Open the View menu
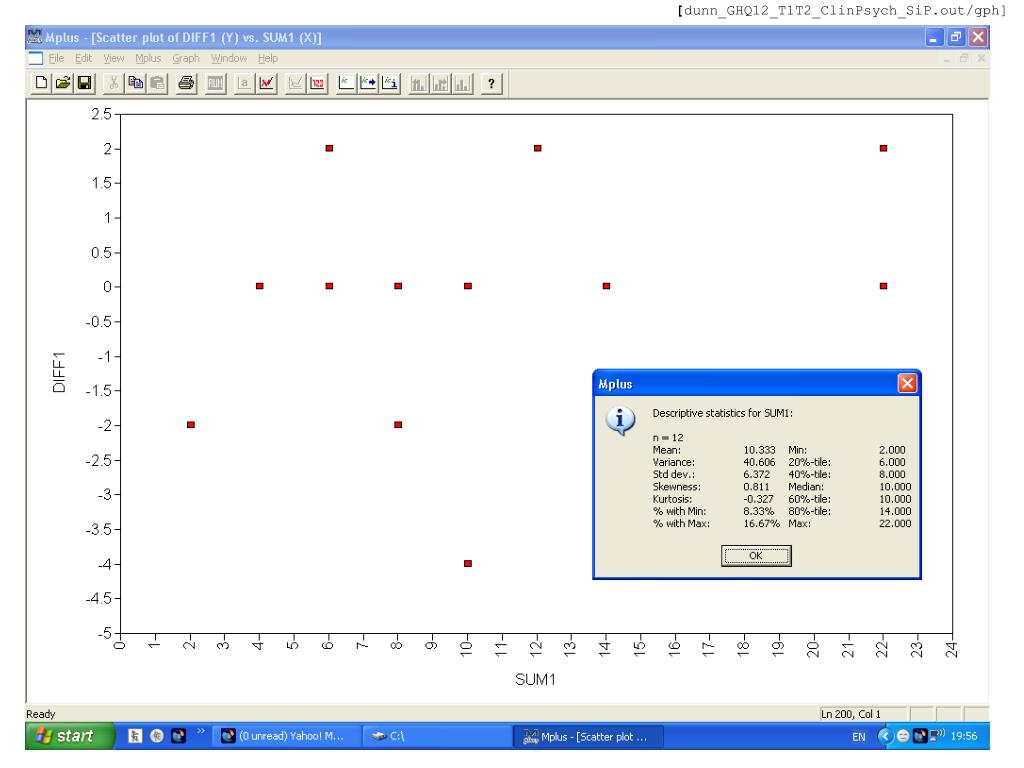The image size is (1024, 768). click(x=114, y=58)
